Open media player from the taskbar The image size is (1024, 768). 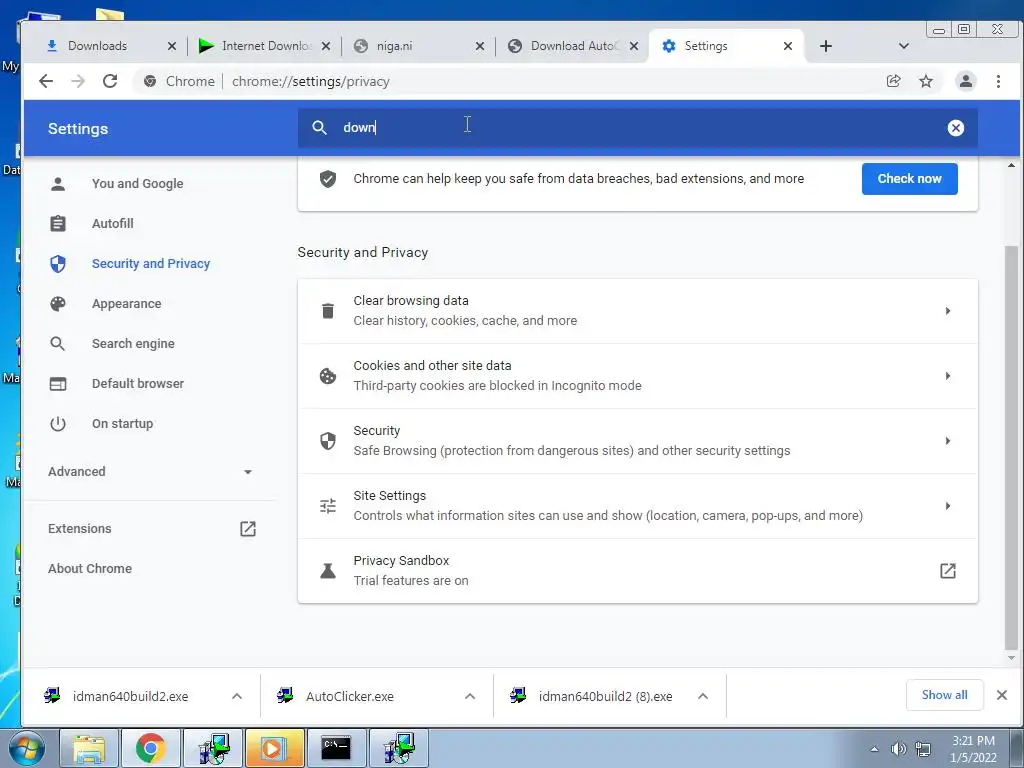274,748
